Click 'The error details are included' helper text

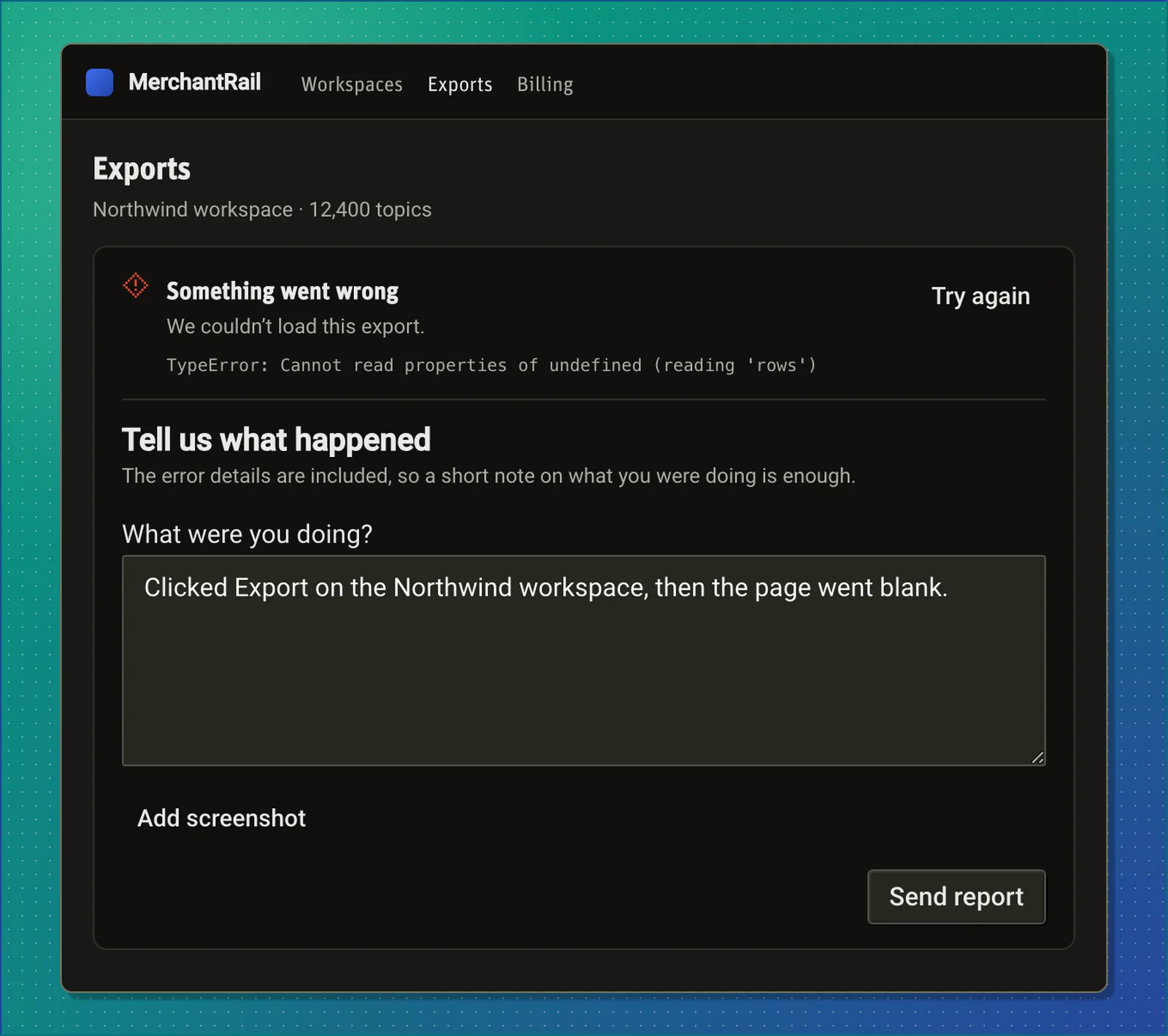click(x=488, y=475)
